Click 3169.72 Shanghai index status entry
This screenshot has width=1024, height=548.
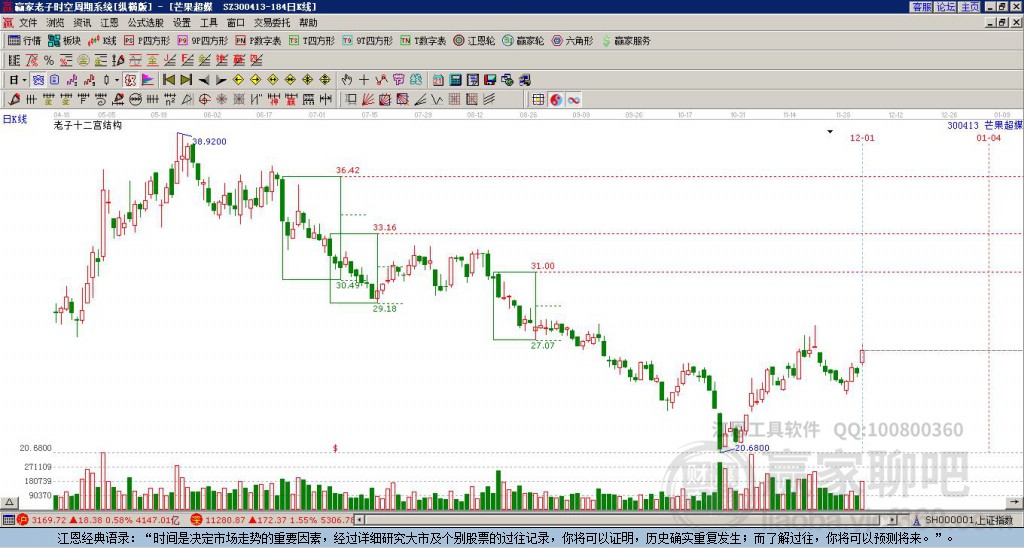(99, 520)
